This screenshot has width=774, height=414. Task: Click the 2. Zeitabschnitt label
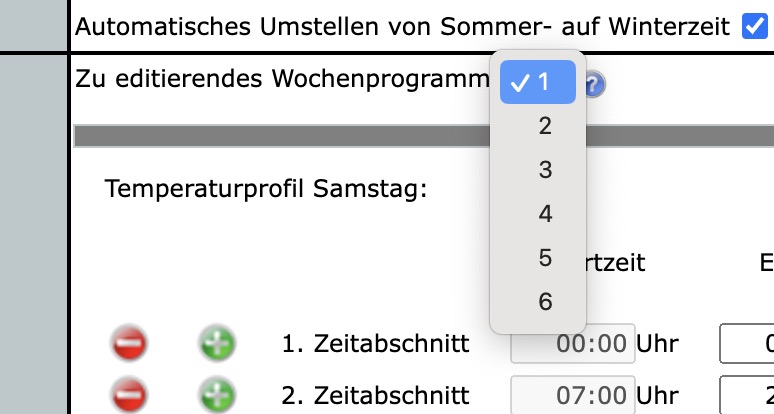375,395
